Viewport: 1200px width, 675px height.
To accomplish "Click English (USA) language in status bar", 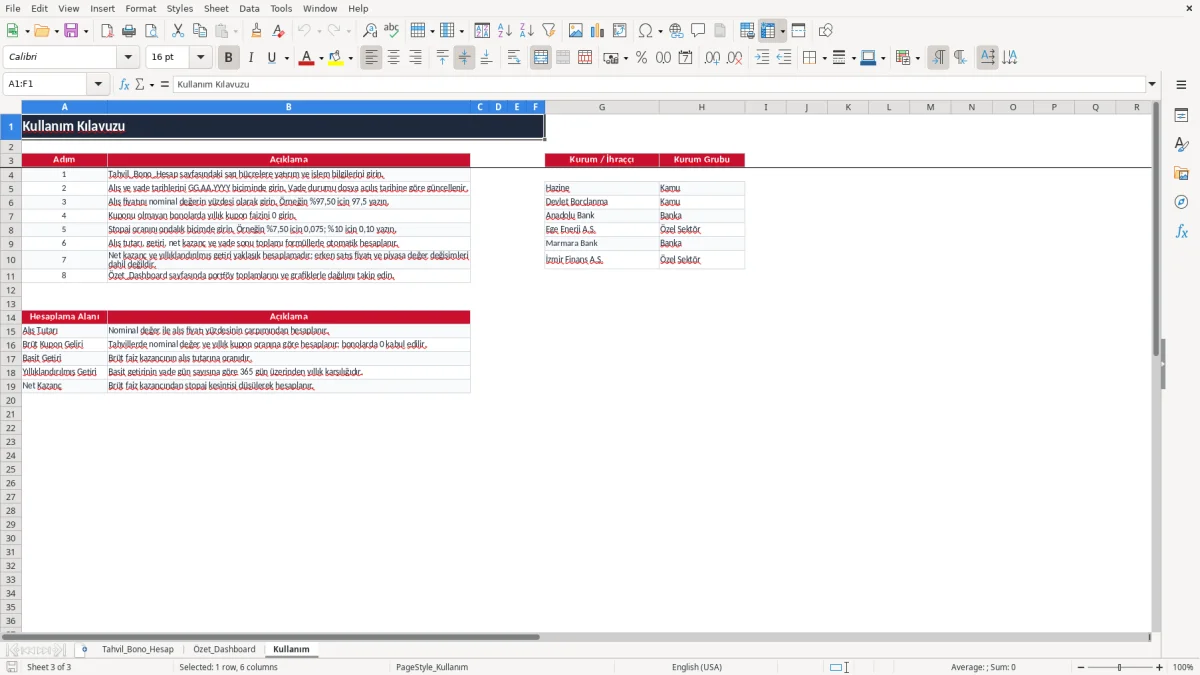I will click(697, 667).
